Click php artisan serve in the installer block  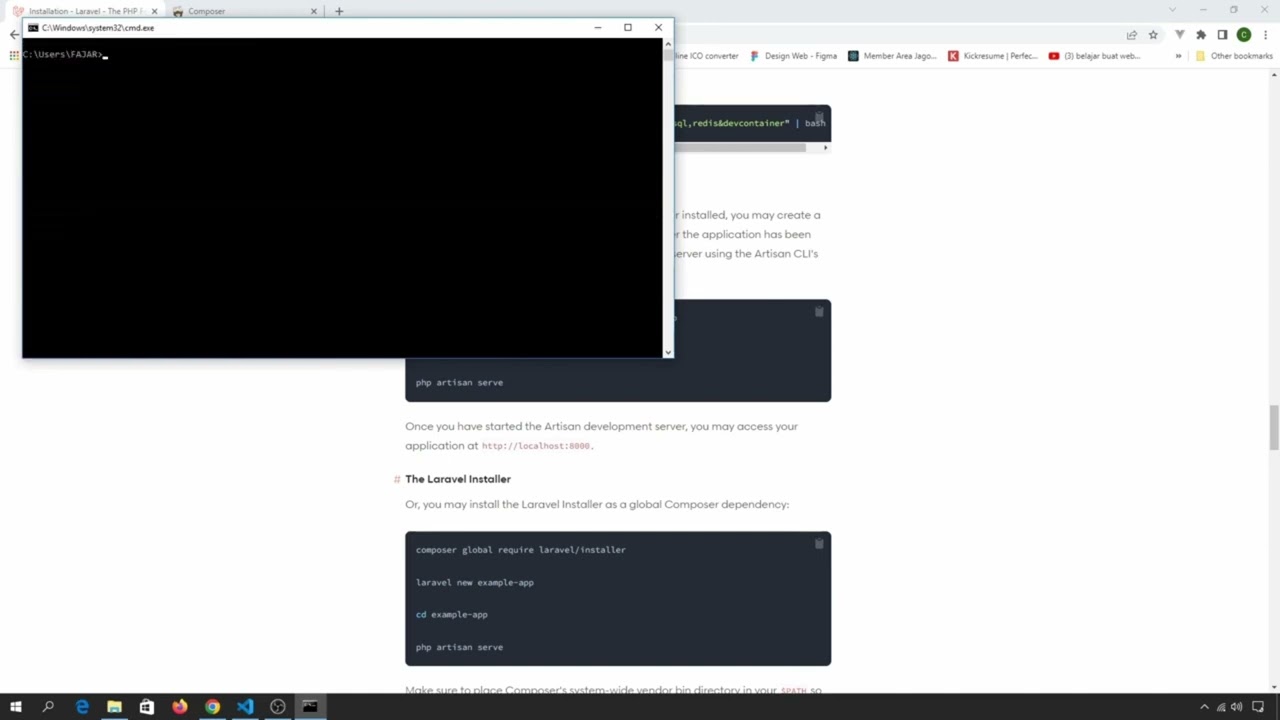(460, 647)
